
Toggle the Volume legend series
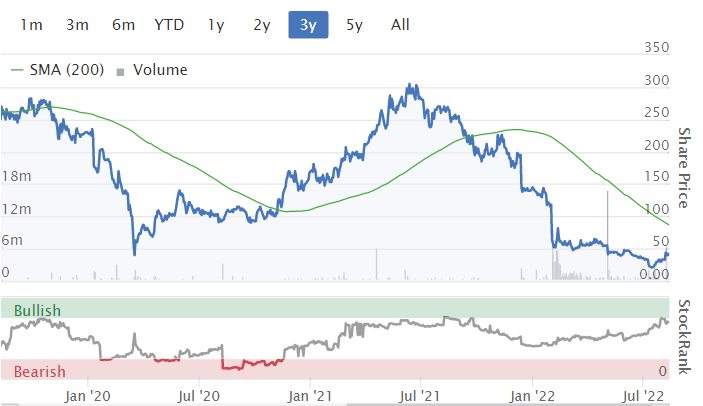(159, 70)
